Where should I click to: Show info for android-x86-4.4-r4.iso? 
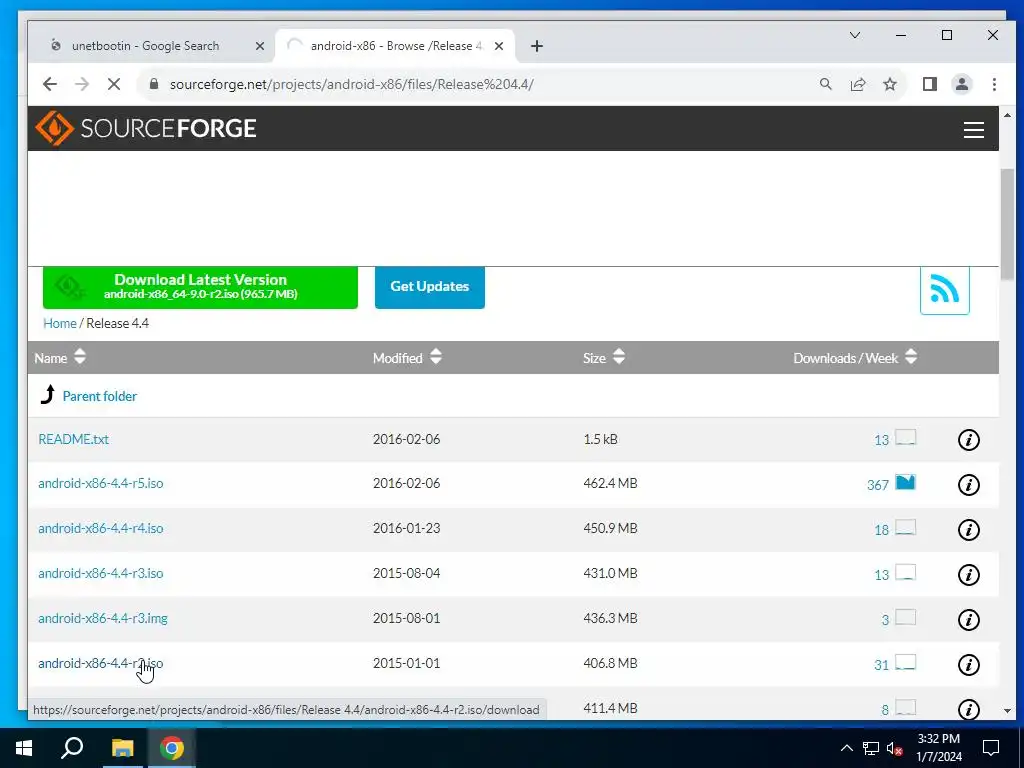pyautogui.click(x=968, y=530)
